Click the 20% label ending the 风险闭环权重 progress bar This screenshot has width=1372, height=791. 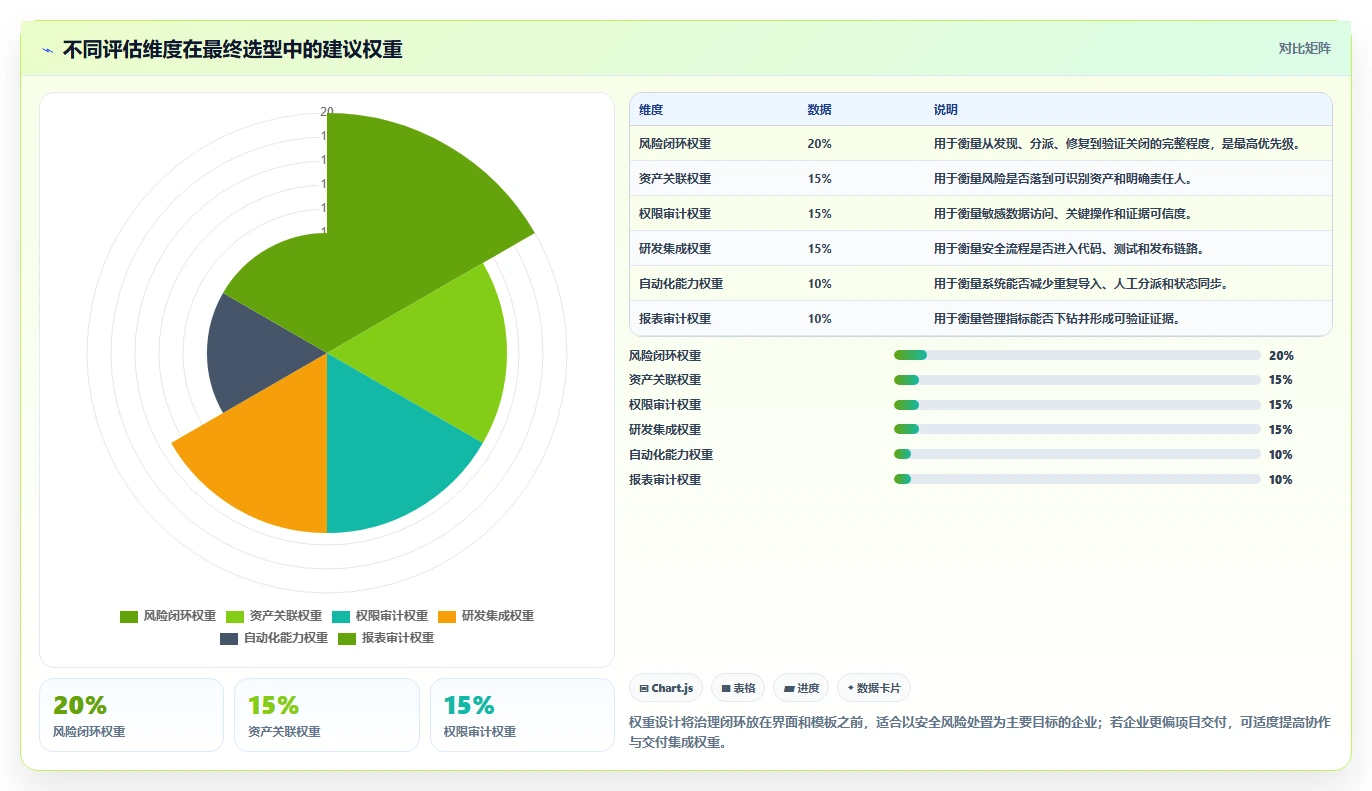click(x=1281, y=355)
